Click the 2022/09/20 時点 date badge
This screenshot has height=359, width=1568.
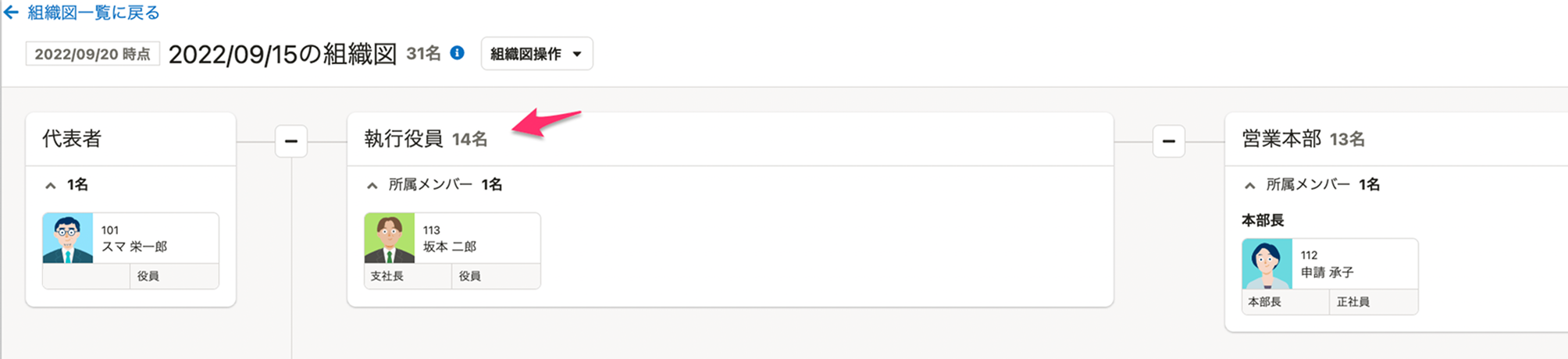tap(92, 54)
